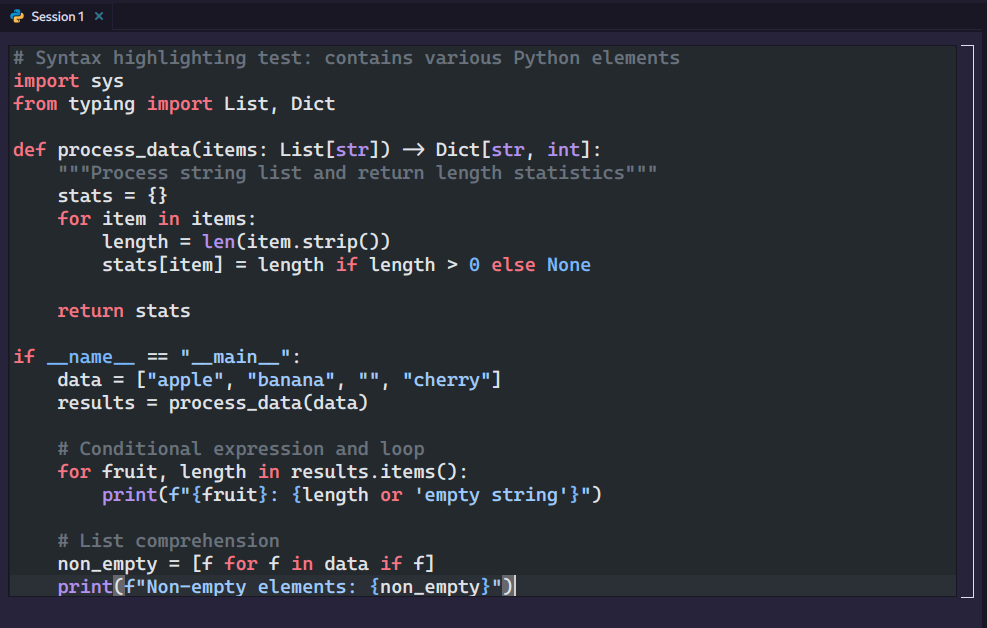This screenshot has width=987, height=628.
Task: Click the cell bracket marker at the right edge
Action: pyautogui.click(x=967, y=321)
